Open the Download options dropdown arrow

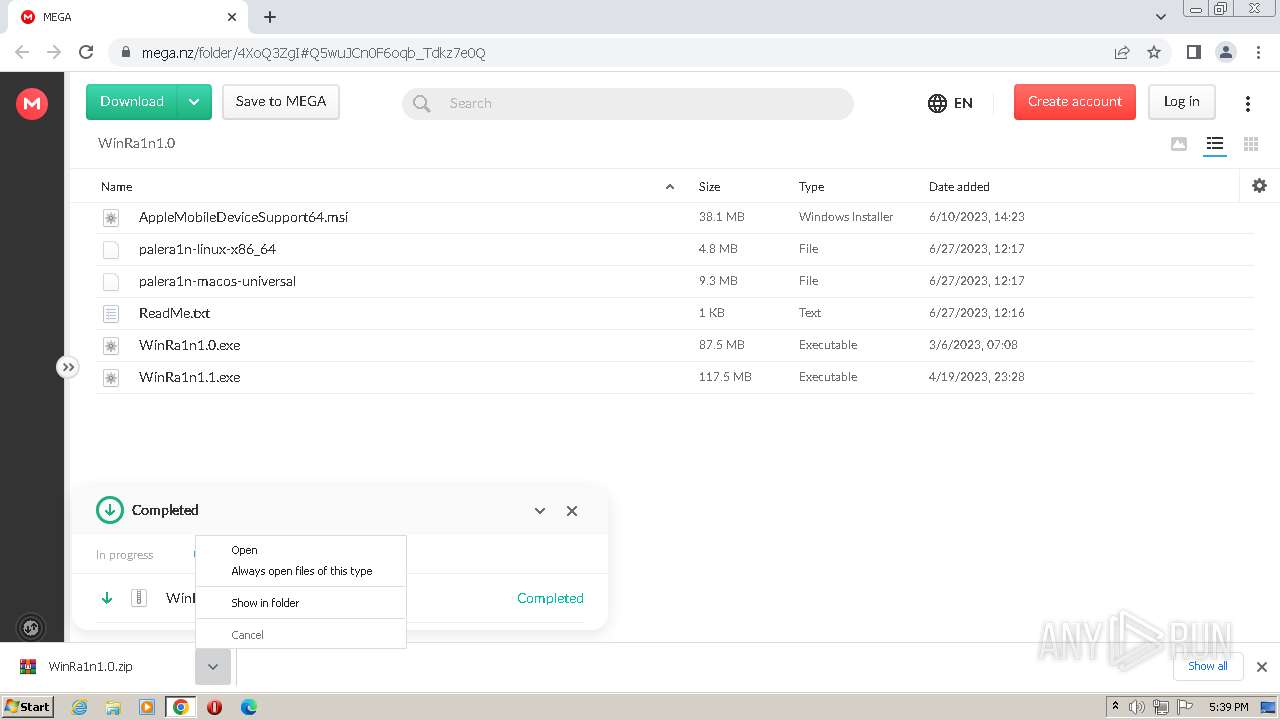[x=195, y=102]
